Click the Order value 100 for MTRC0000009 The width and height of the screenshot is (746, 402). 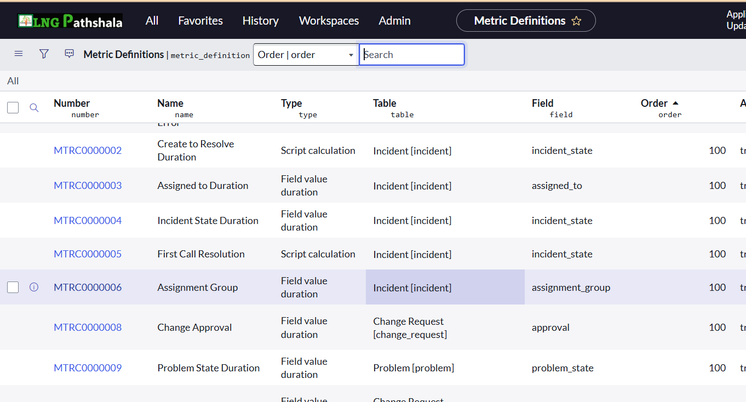[717, 368]
